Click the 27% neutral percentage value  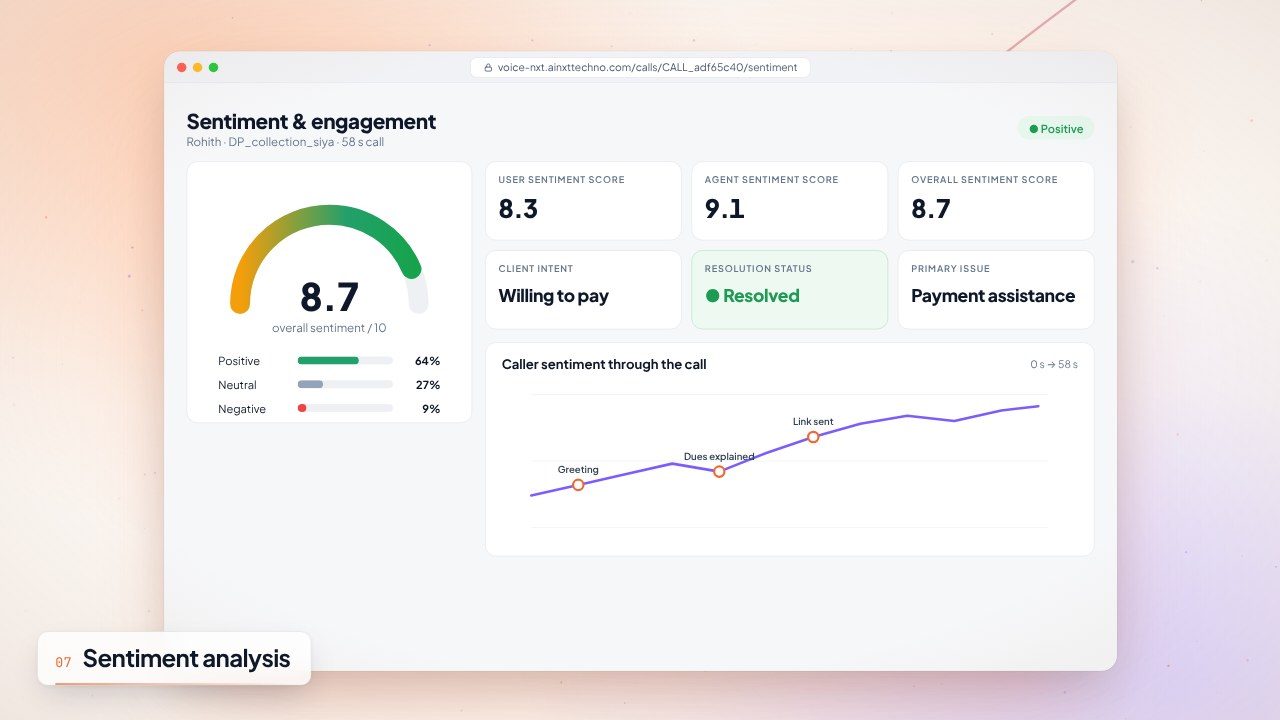tap(427, 385)
